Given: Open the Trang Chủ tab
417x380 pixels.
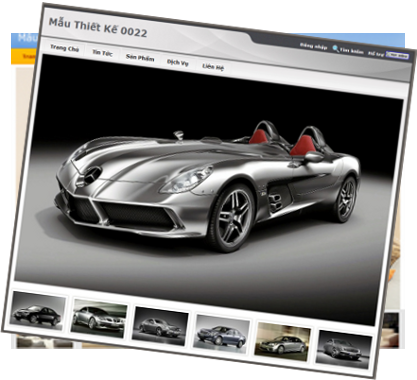Looking at the screenshot, I should pos(64,48).
